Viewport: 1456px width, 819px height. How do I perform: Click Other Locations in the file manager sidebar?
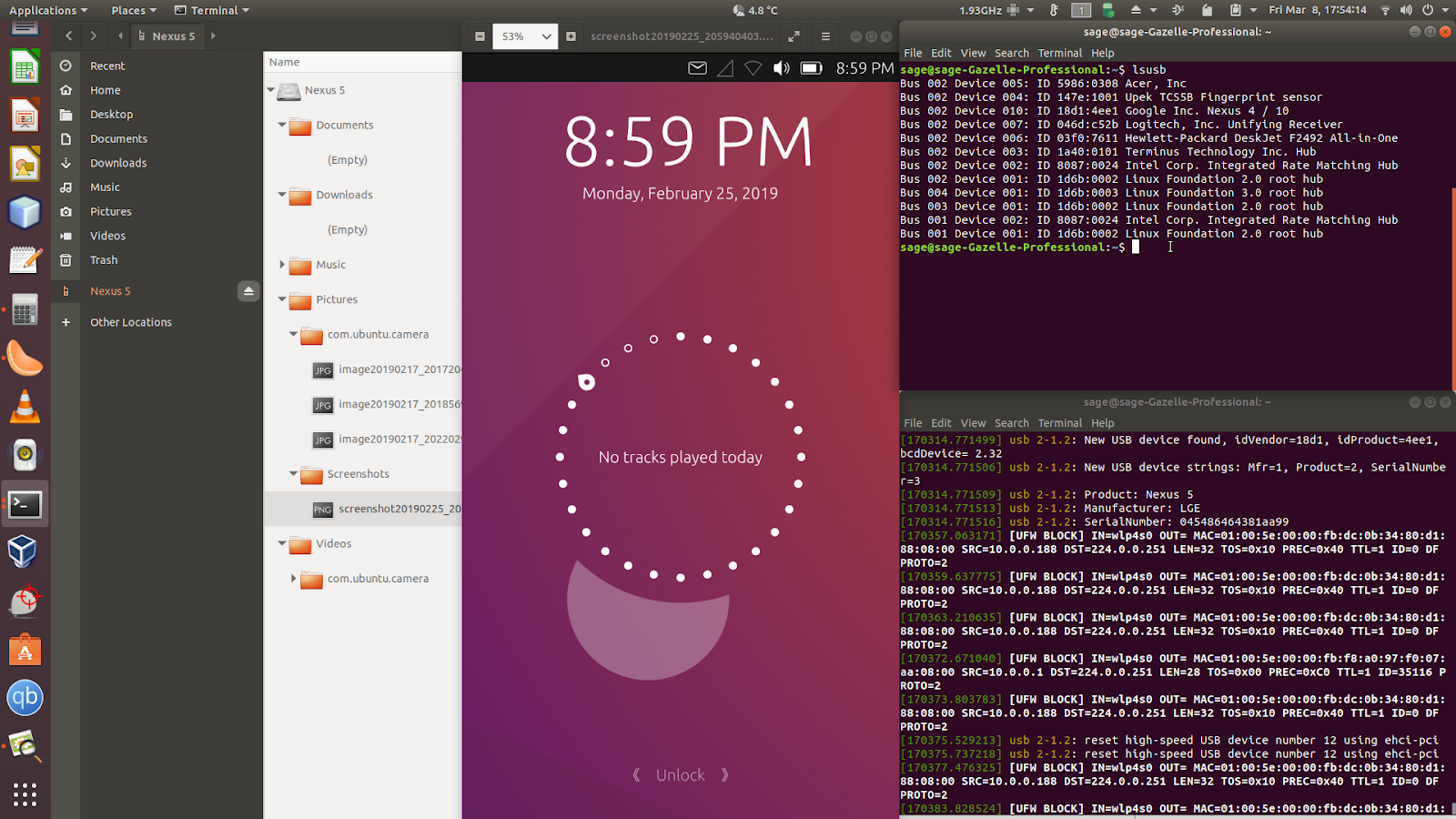pyautogui.click(x=130, y=321)
